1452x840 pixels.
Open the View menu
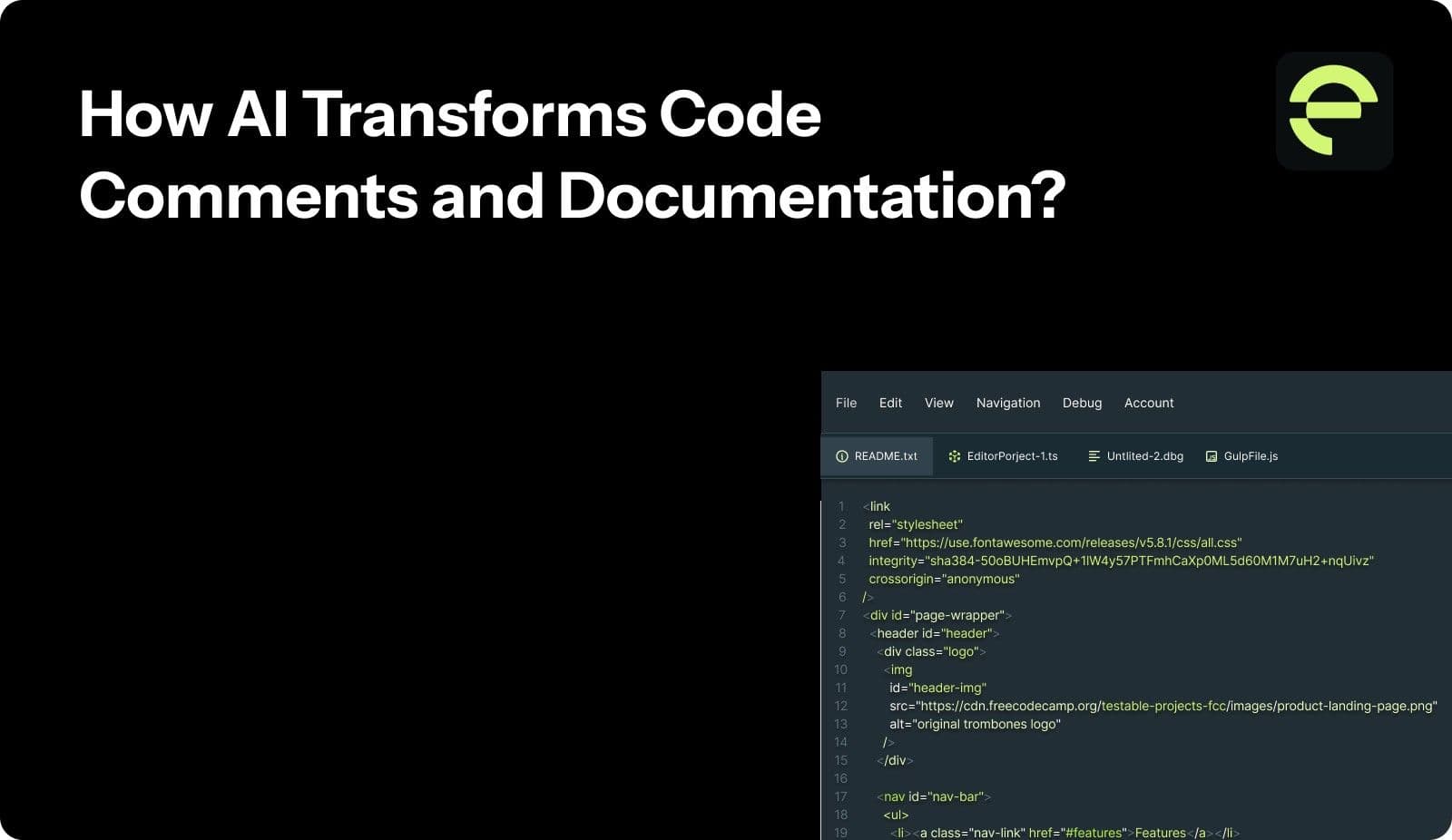[x=938, y=403]
